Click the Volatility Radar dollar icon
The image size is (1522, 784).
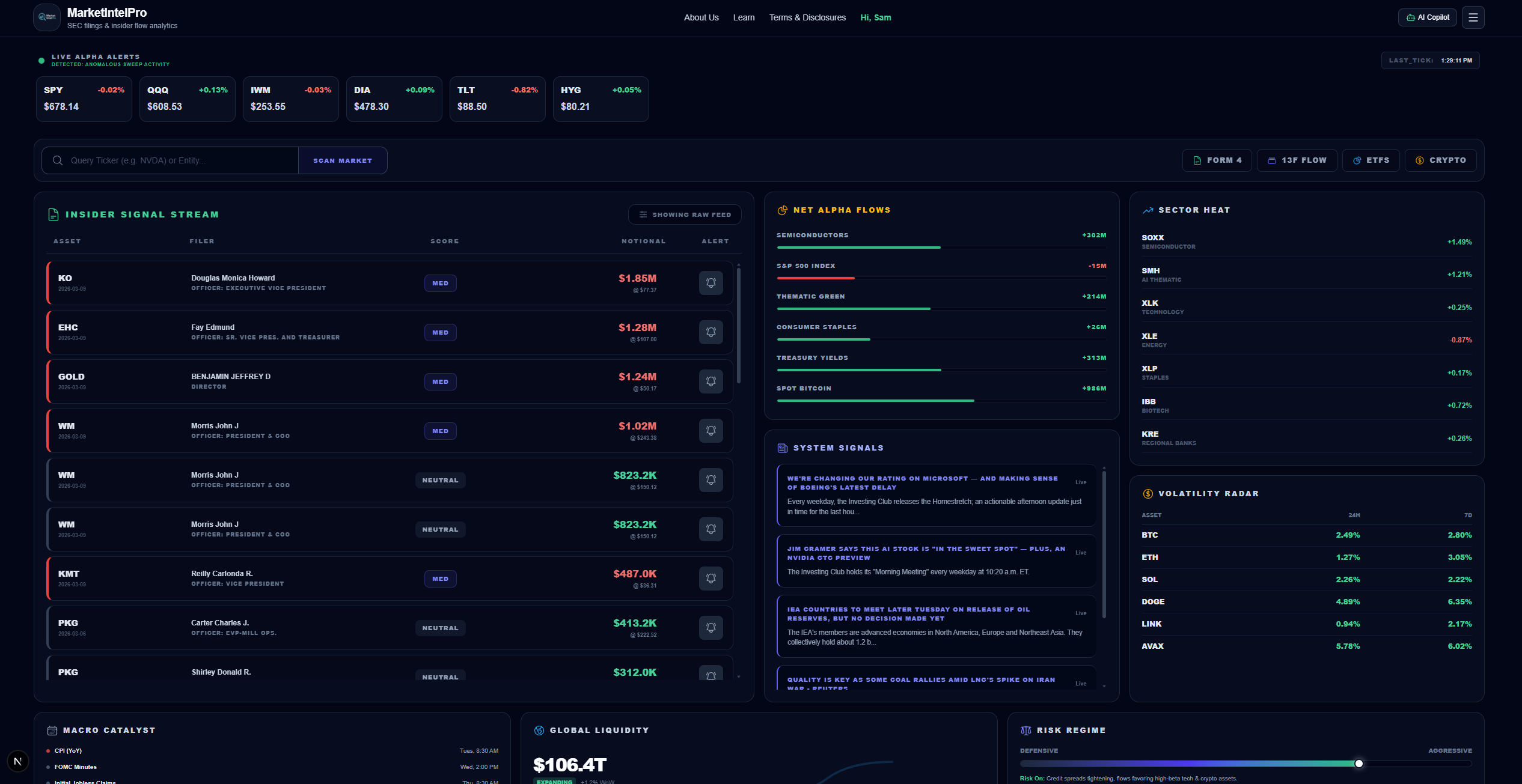tap(1147, 493)
